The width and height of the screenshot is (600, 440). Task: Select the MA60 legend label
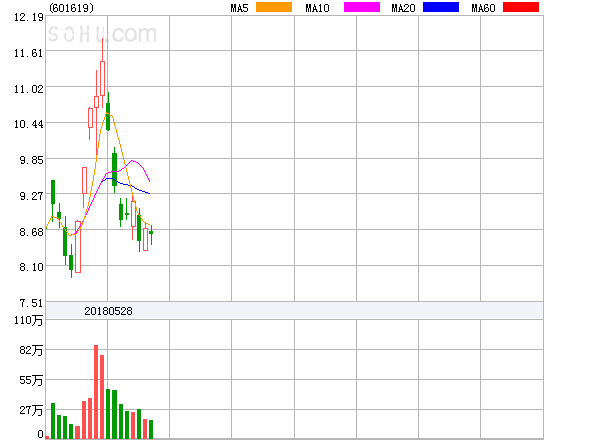click(x=483, y=8)
